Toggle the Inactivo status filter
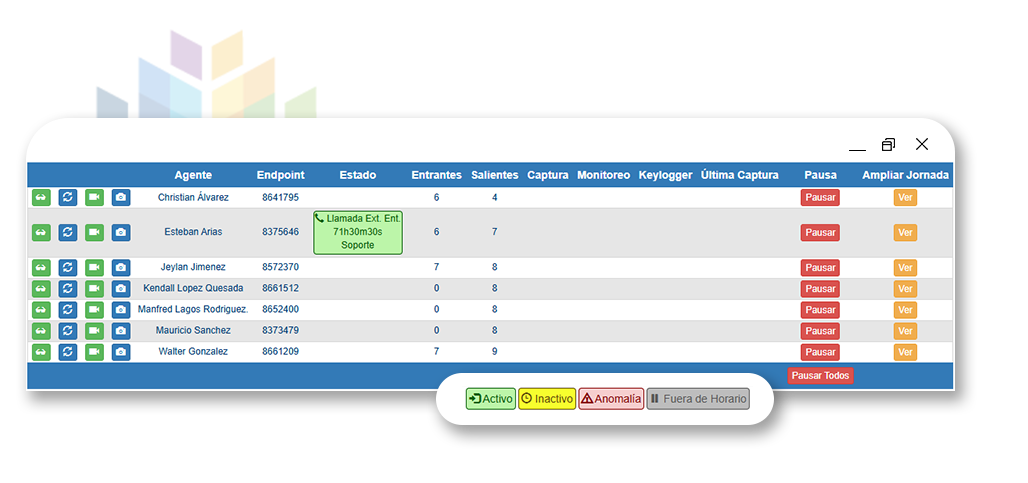Viewport: 1028px width, 483px height. point(547,399)
